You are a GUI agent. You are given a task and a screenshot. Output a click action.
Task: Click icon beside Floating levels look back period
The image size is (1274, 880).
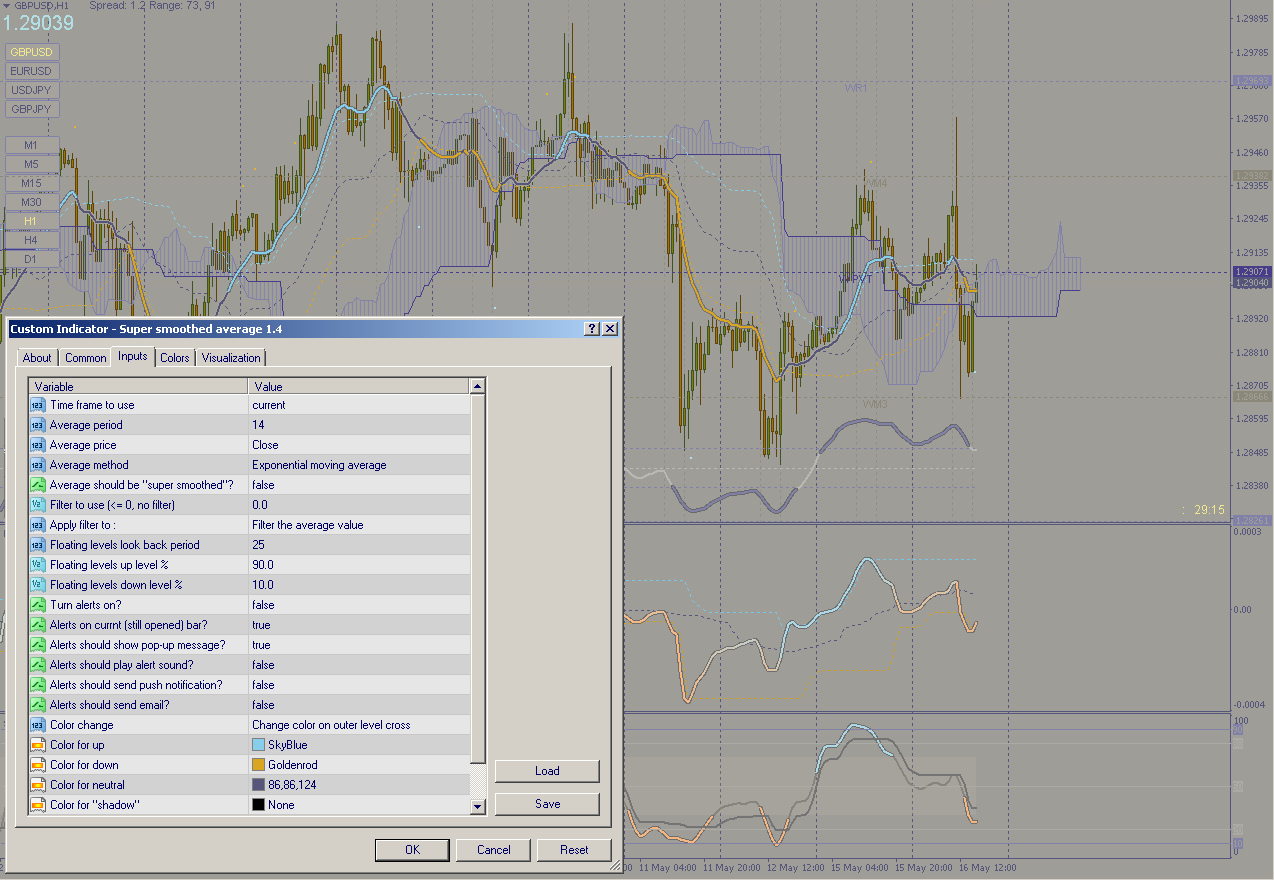[38, 545]
